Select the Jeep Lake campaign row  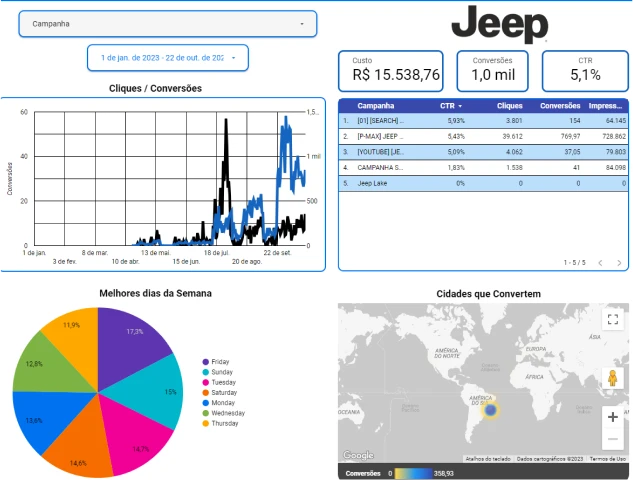[483, 183]
